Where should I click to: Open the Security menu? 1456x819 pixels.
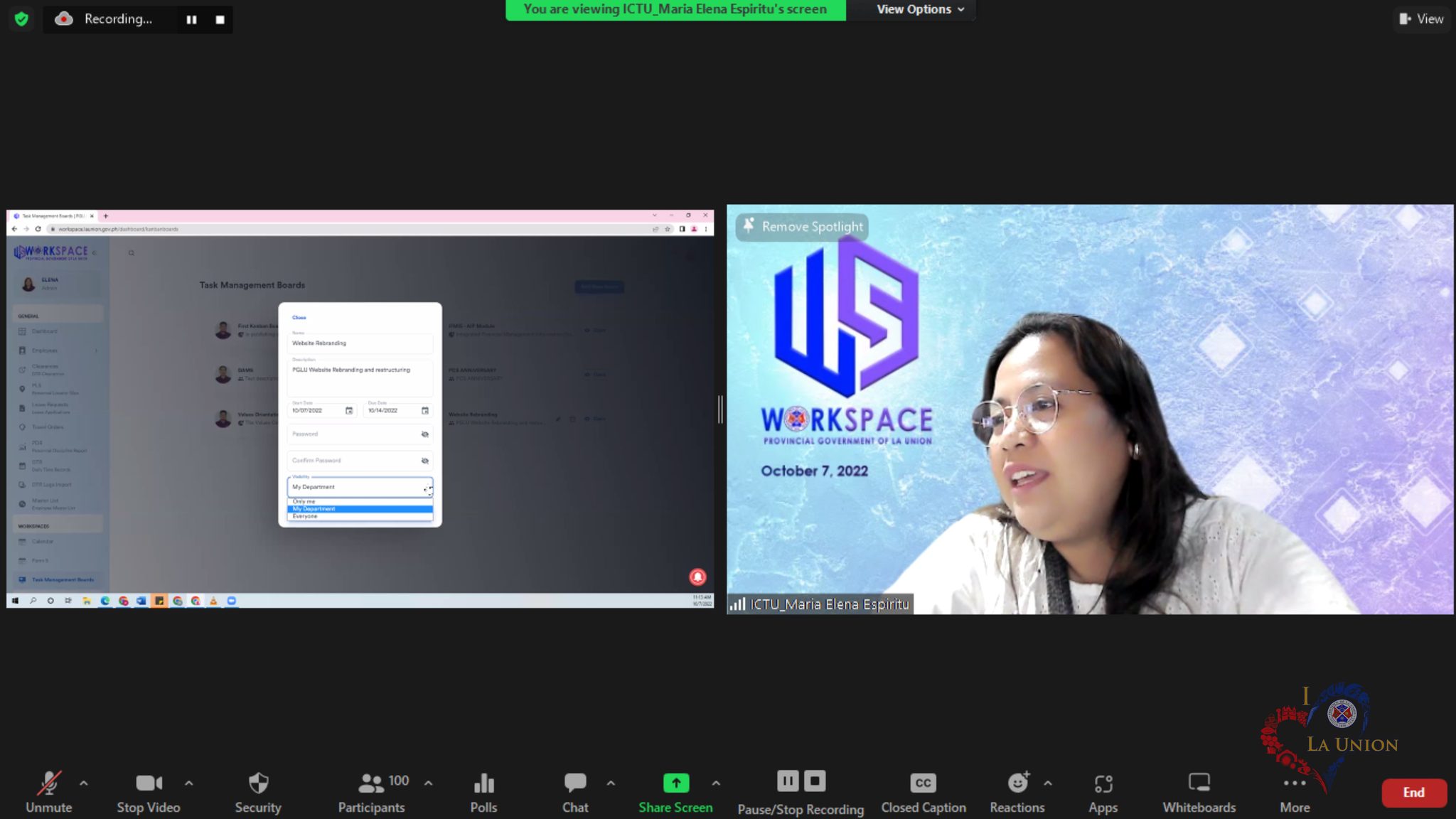258,792
